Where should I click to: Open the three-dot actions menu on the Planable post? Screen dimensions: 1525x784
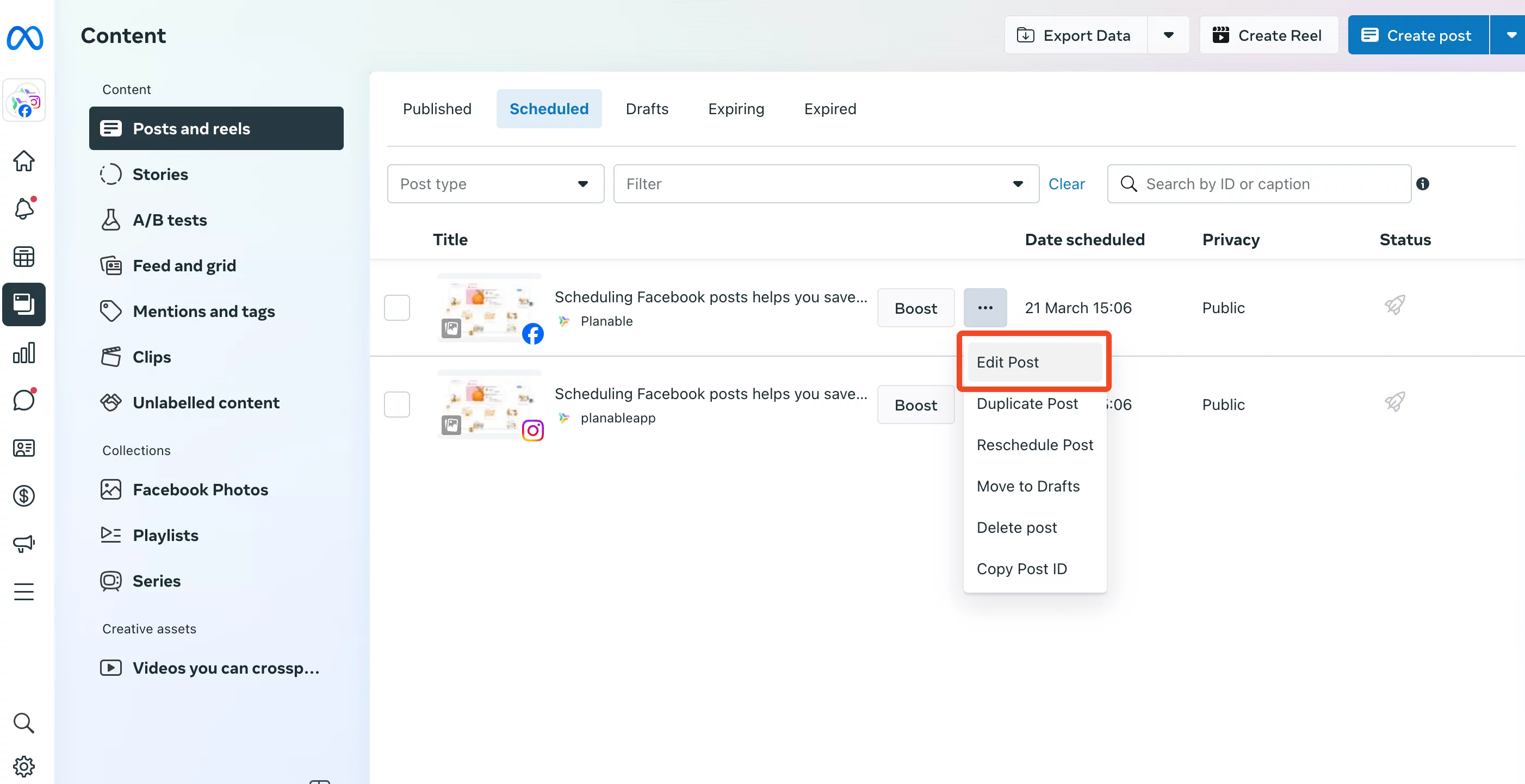(985, 307)
